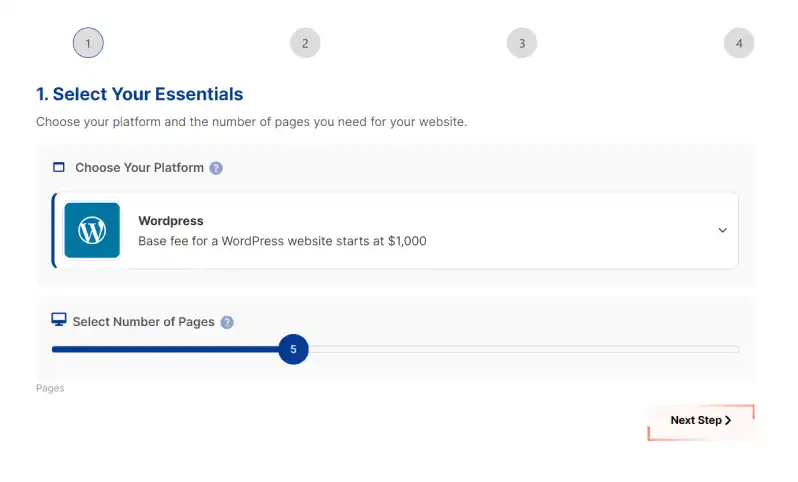Click the monitor icon before Select Number of Pages
Image resolution: width=798 pixels, height=482 pixels.
(59, 320)
